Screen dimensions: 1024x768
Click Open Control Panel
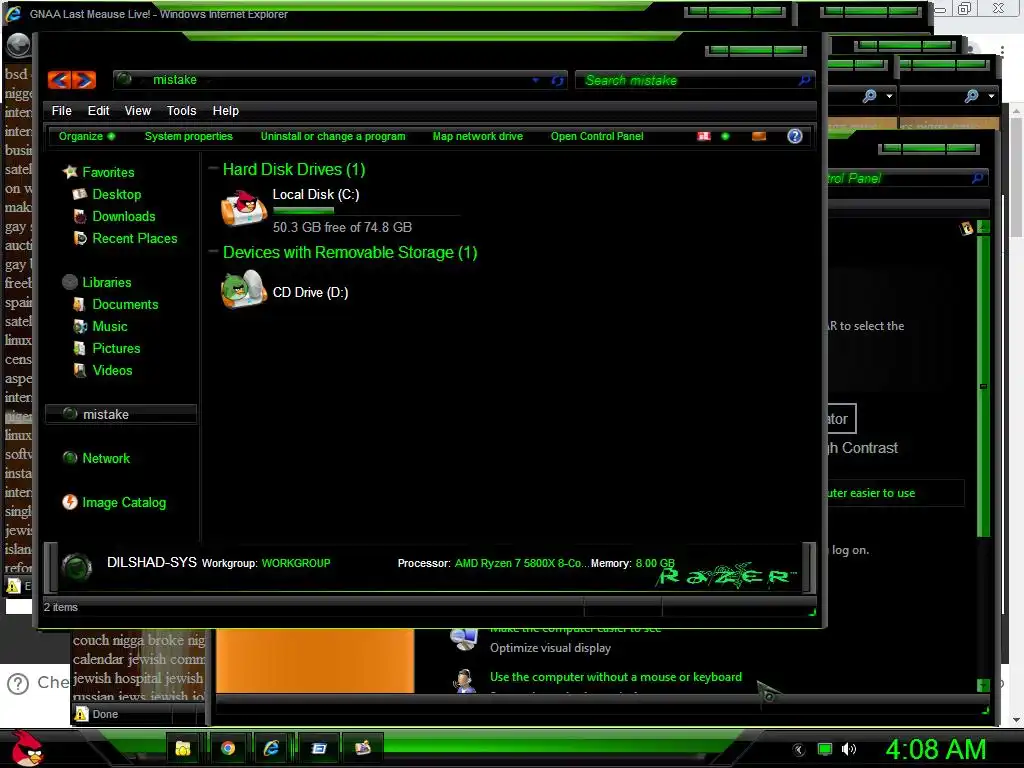click(597, 136)
